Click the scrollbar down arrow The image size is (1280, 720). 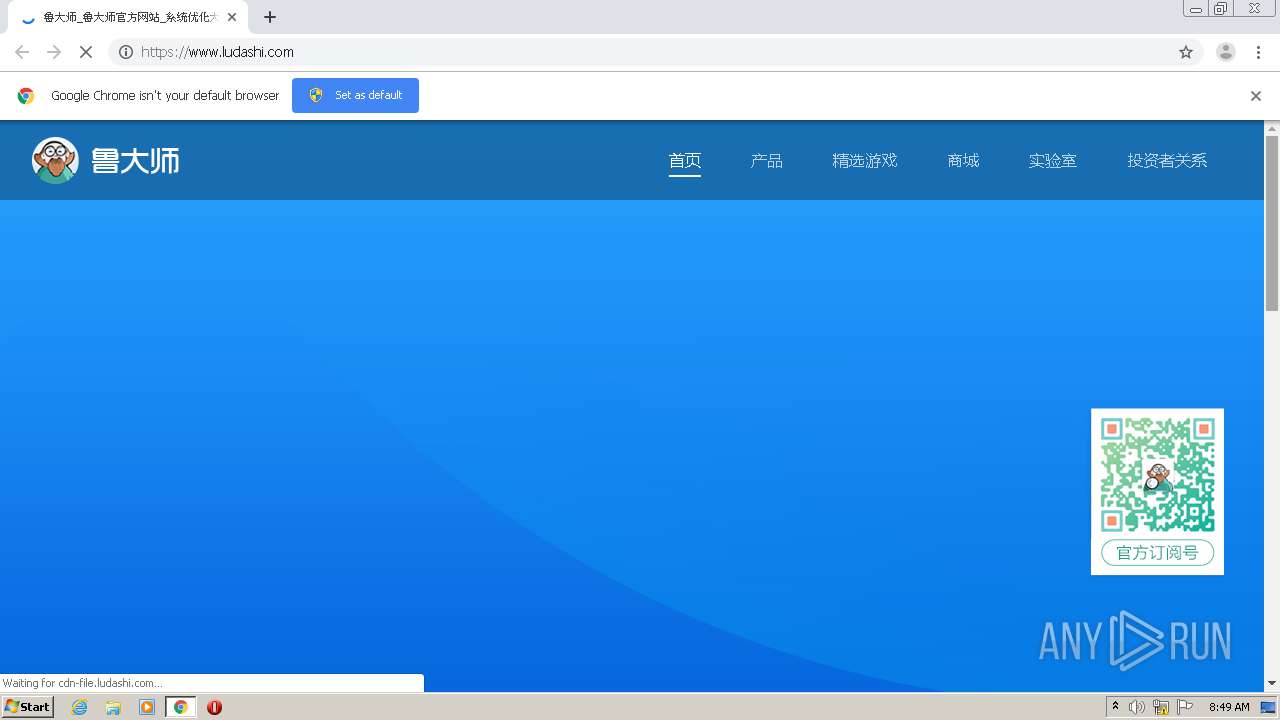click(x=1272, y=683)
